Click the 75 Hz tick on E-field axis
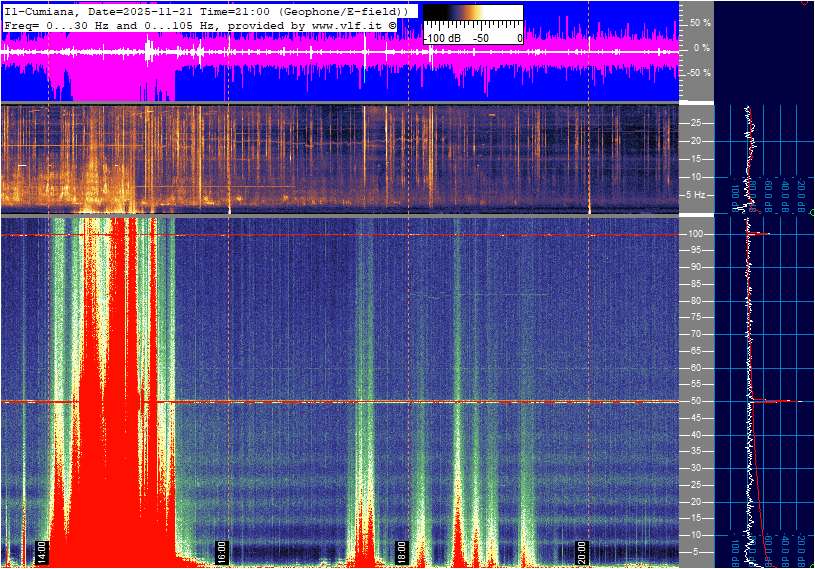Screen dimensions: 815x569 (696, 317)
